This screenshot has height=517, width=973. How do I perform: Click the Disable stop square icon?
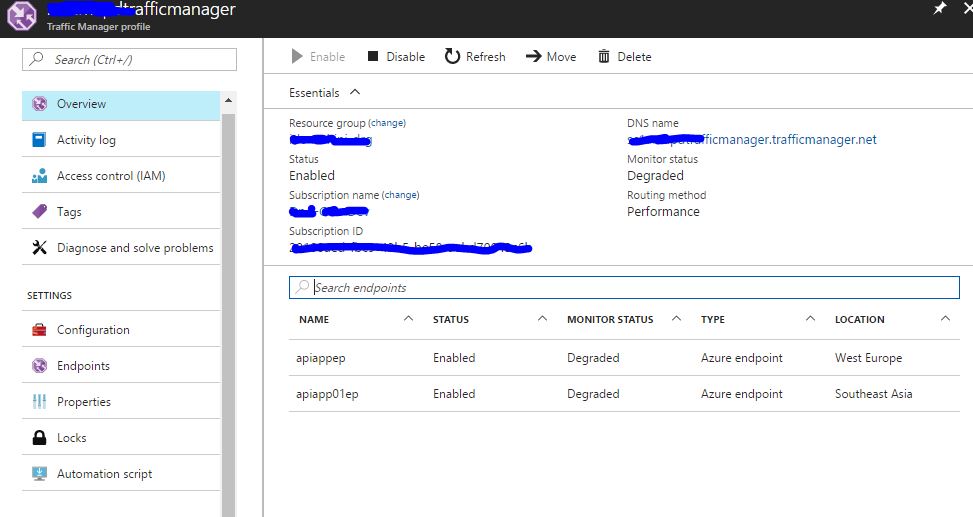[373, 56]
